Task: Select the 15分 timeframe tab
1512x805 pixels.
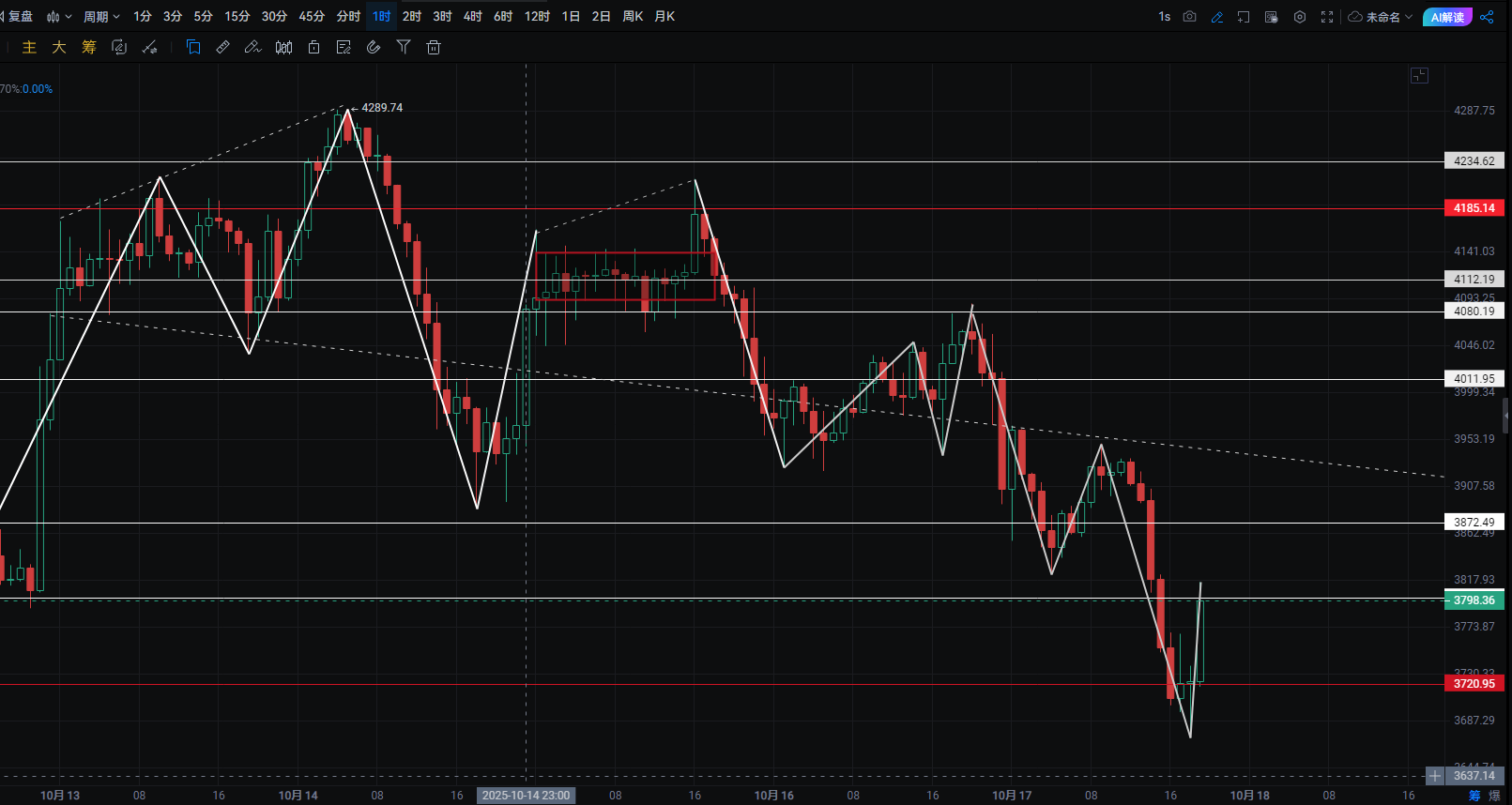Action: click(x=237, y=17)
